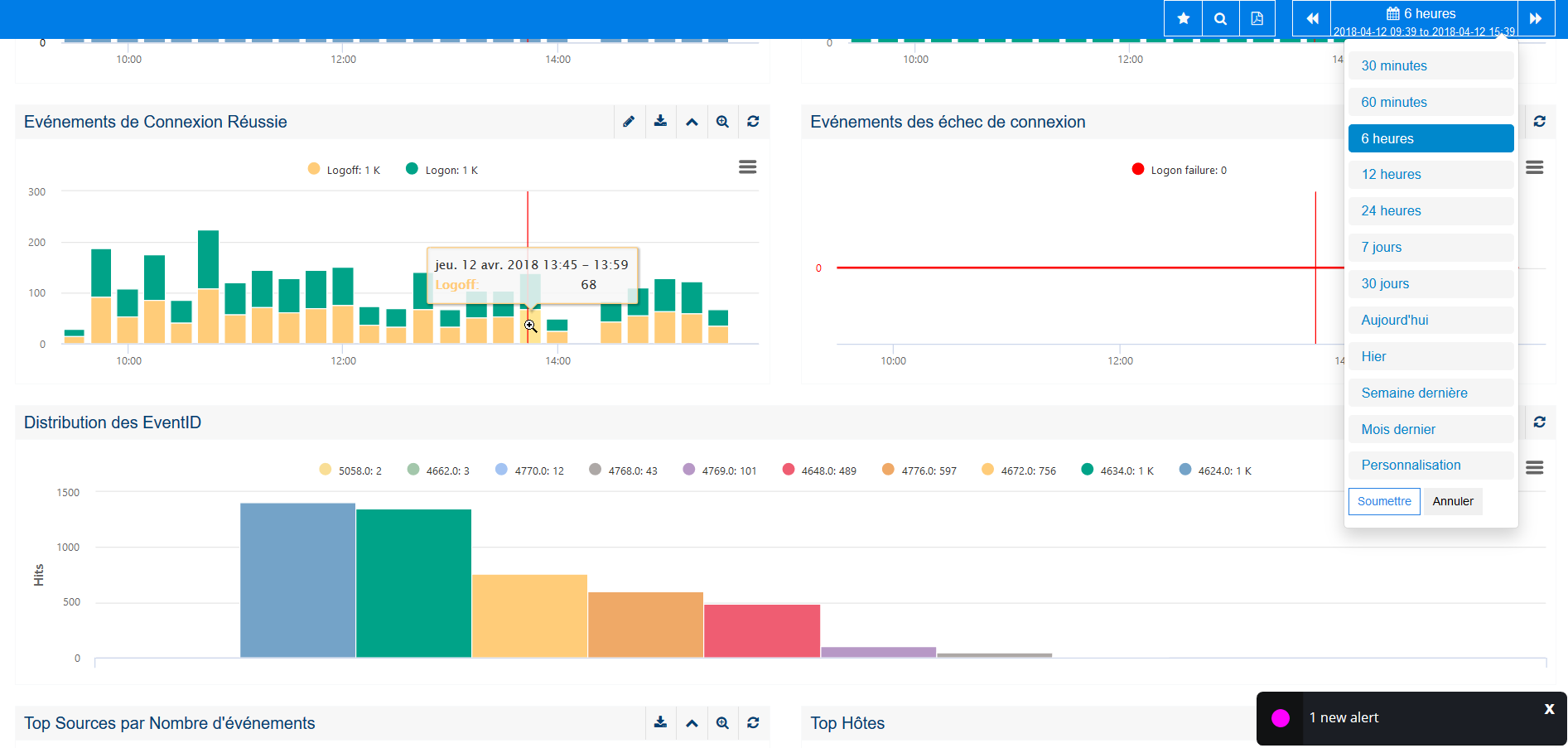Click the Soumettre button
The image size is (1568, 748).
(1384, 500)
